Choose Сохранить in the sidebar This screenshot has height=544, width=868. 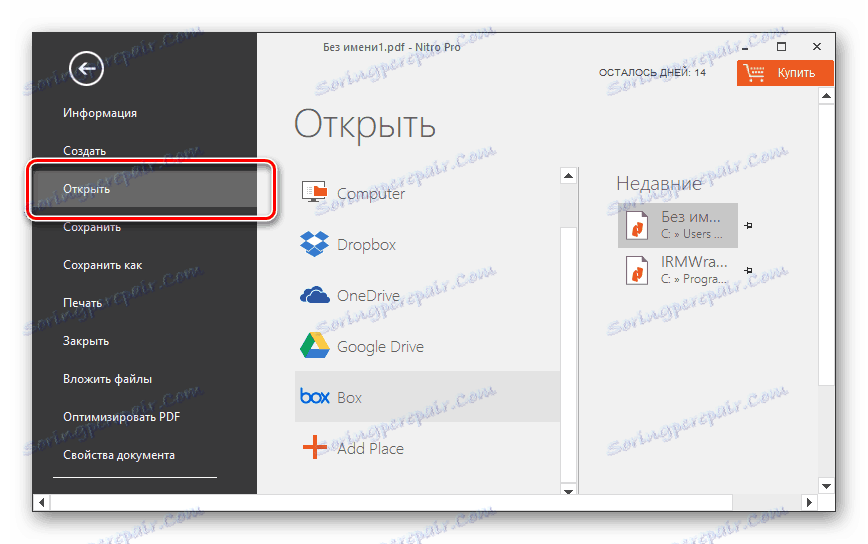pyautogui.click(x=92, y=227)
